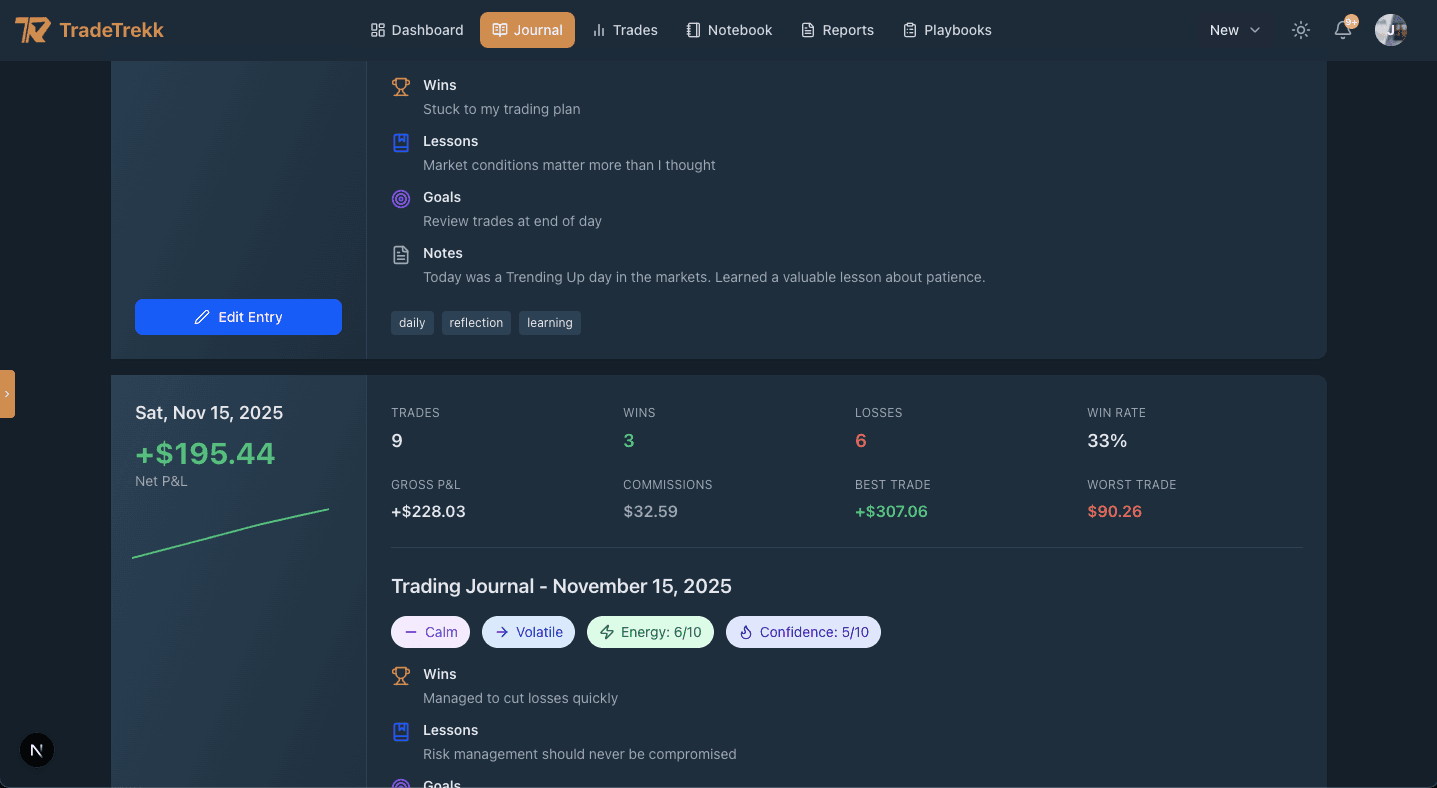The image size is (1437, 788).
Task: Select the daily tag
Action: coord(412,322)
